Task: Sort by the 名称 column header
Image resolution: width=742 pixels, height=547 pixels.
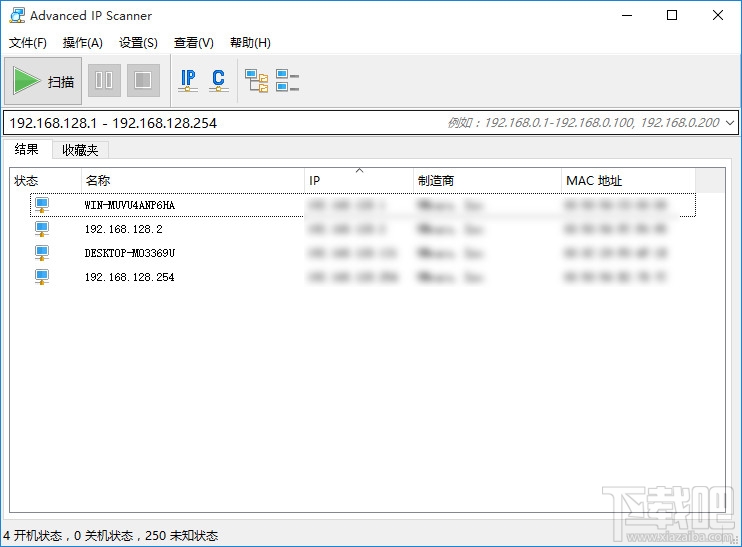Action: click(193, 181)
